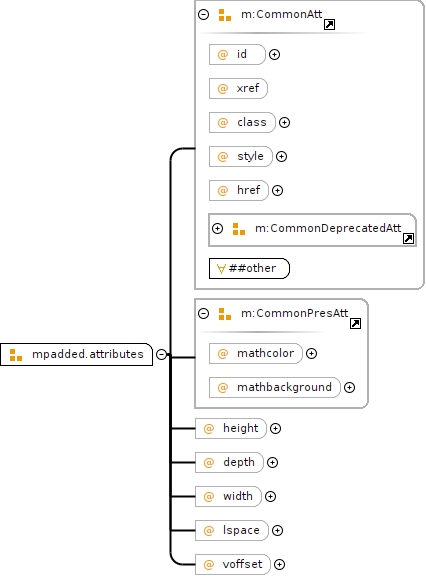Collapse the m:CommonAtt group
This screenshot has width=426, height=580.
click(x=203, y=14)
